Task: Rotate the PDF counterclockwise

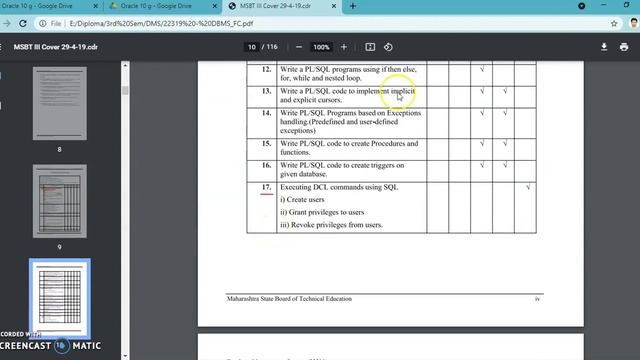Action: coord(388,47)
